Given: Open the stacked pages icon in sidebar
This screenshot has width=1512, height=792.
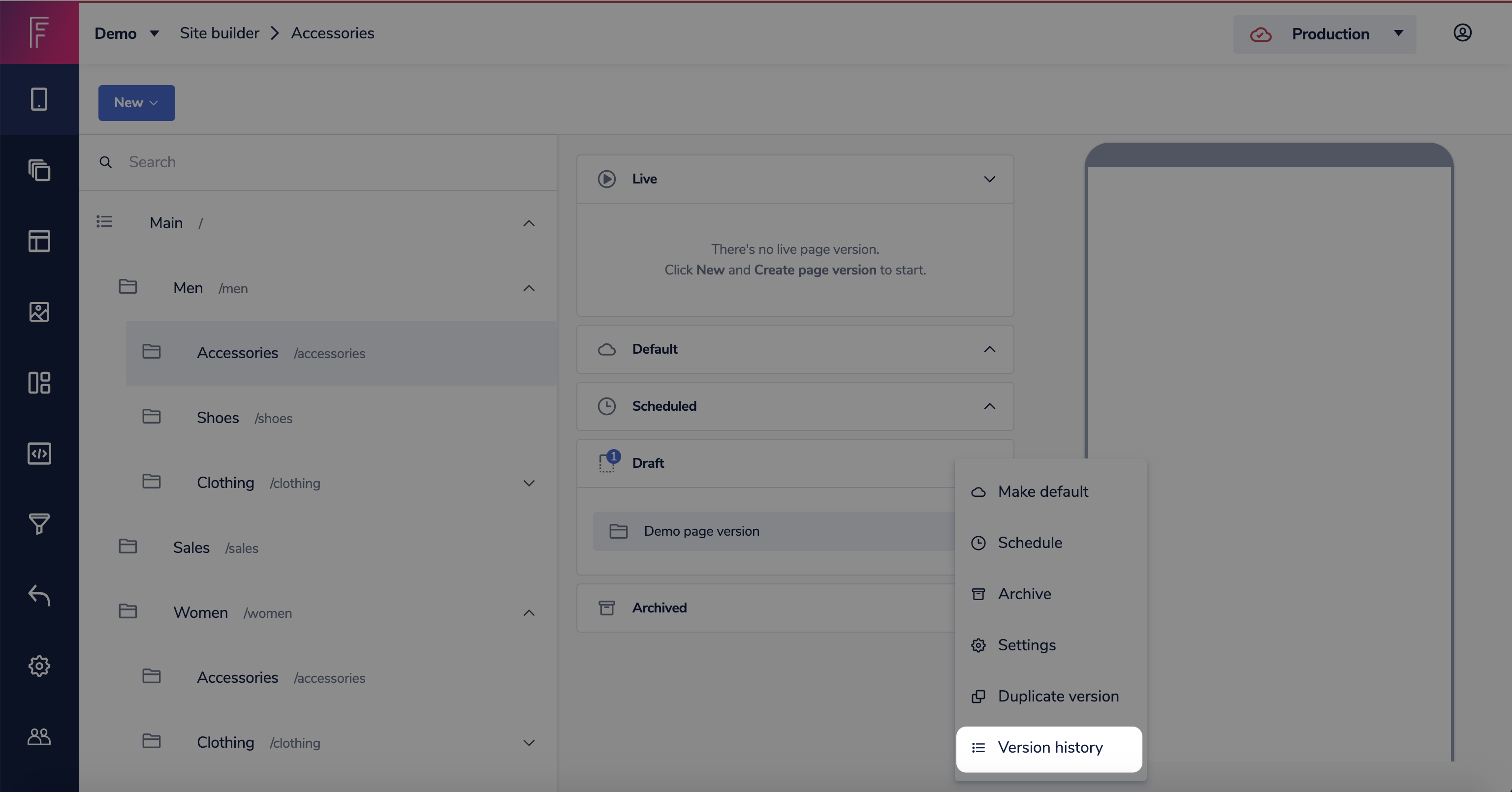Looking at the screenshot, I should click(39, 170).
